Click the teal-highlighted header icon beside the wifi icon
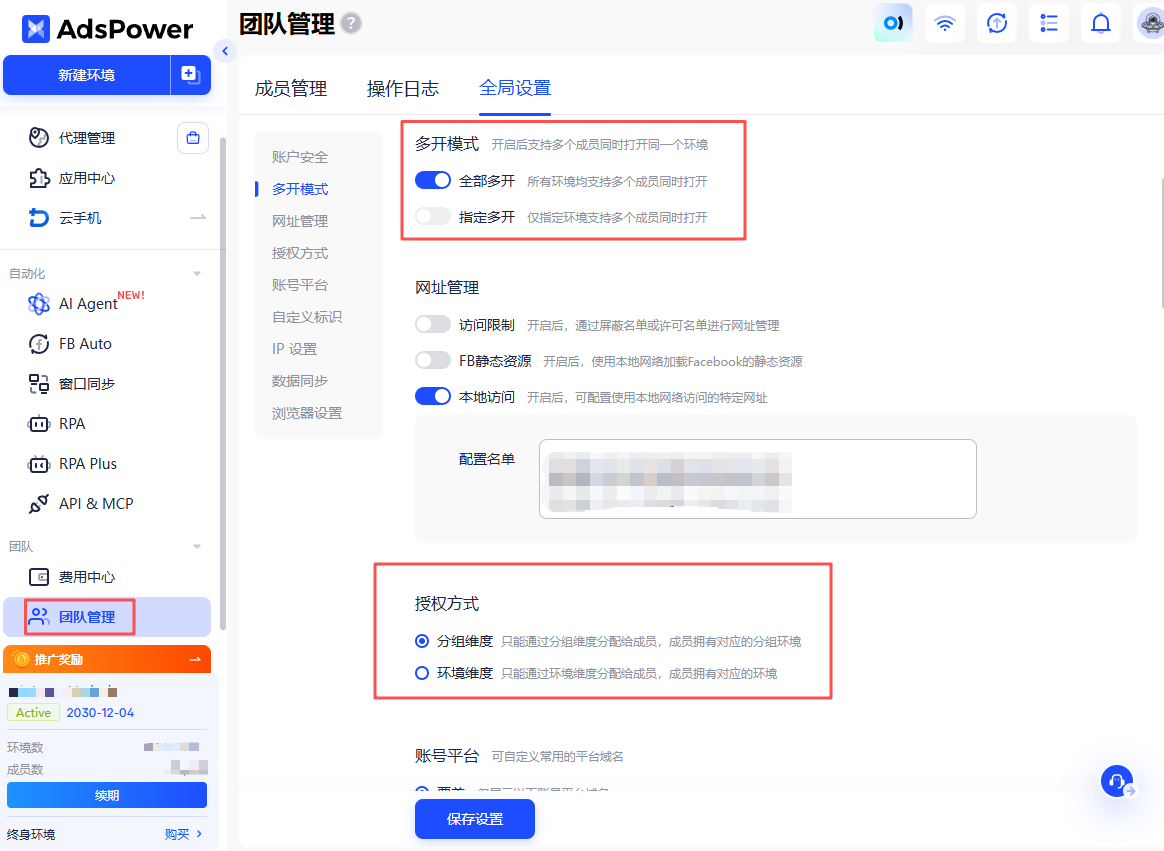Viewport: 1164px width, 851px height. [x=893, y=23]
